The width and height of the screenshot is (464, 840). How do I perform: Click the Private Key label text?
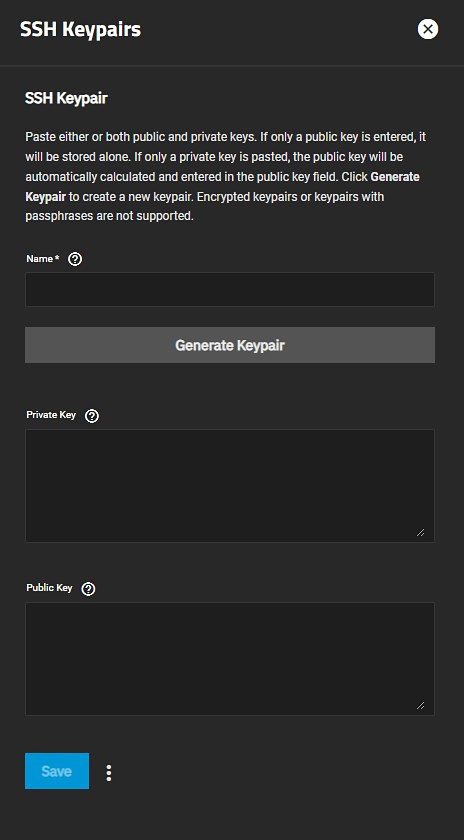(51, 415)
